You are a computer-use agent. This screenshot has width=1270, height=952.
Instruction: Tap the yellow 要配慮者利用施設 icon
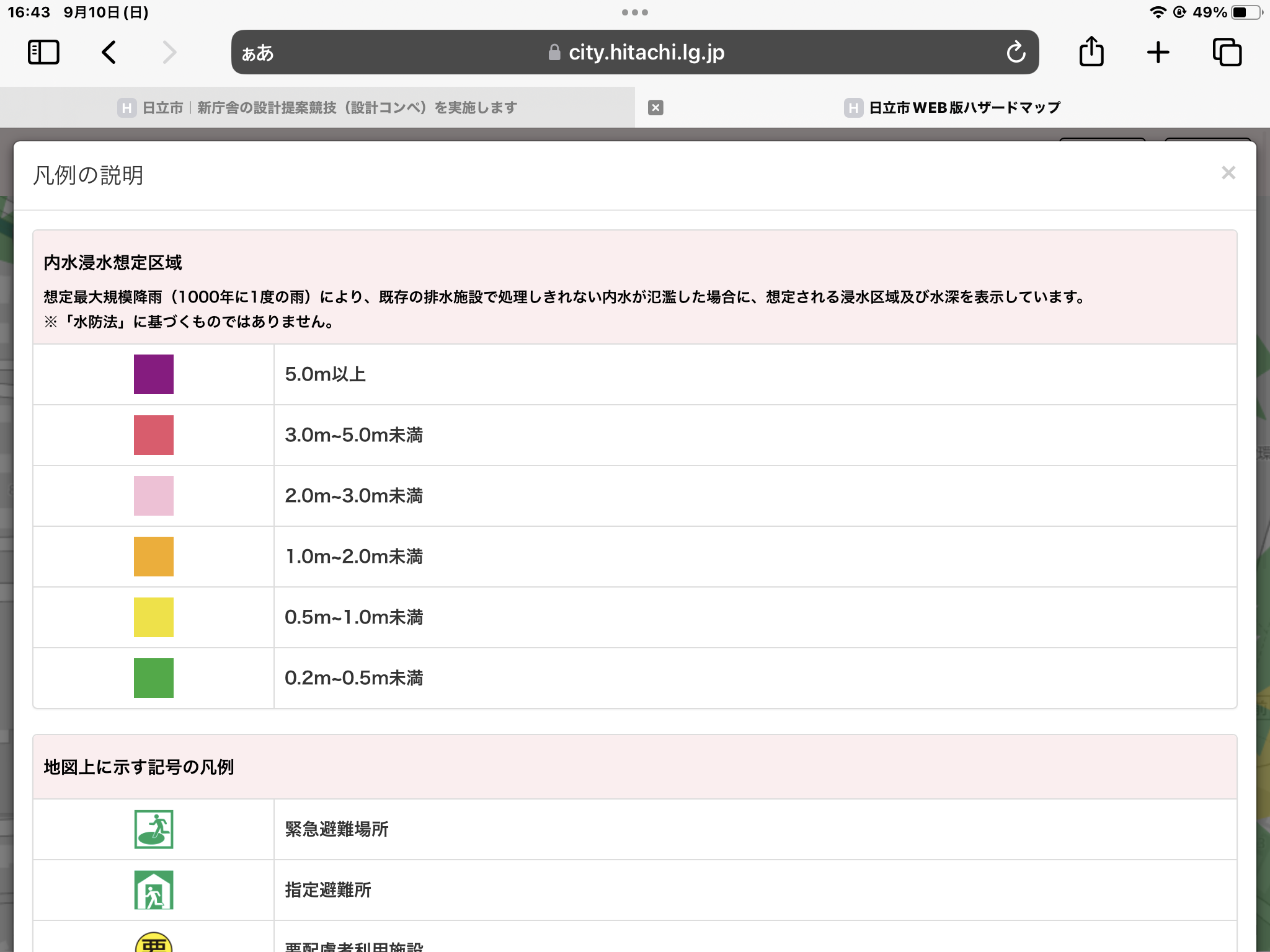[x=154, y=943]
